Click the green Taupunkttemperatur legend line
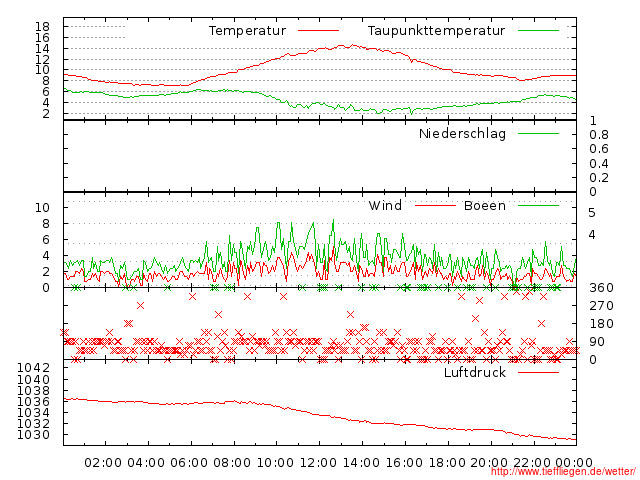Viewport: 640px width, 480px height. coord(538,31)
